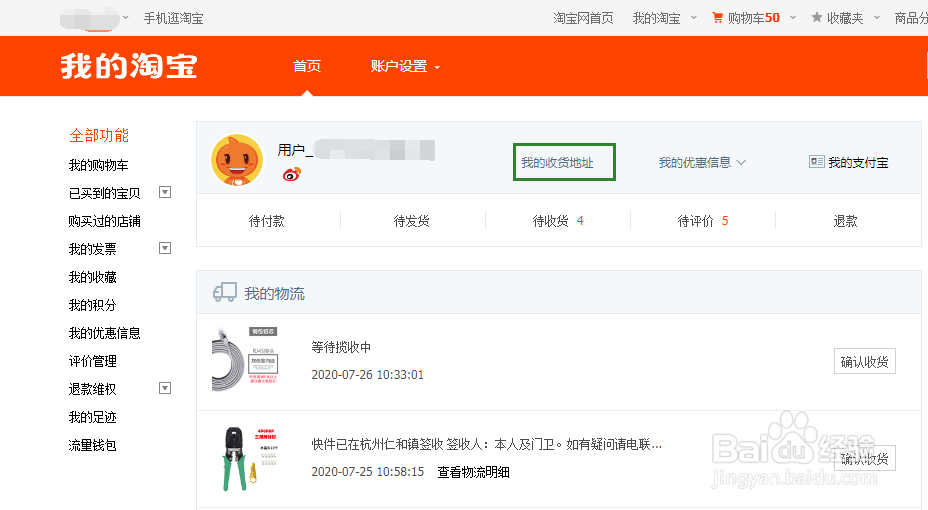Click 确认收货 for the 杭州仁和镇 order
The height and width of the screenshot is (510, 928).
(x=865, y=459)
